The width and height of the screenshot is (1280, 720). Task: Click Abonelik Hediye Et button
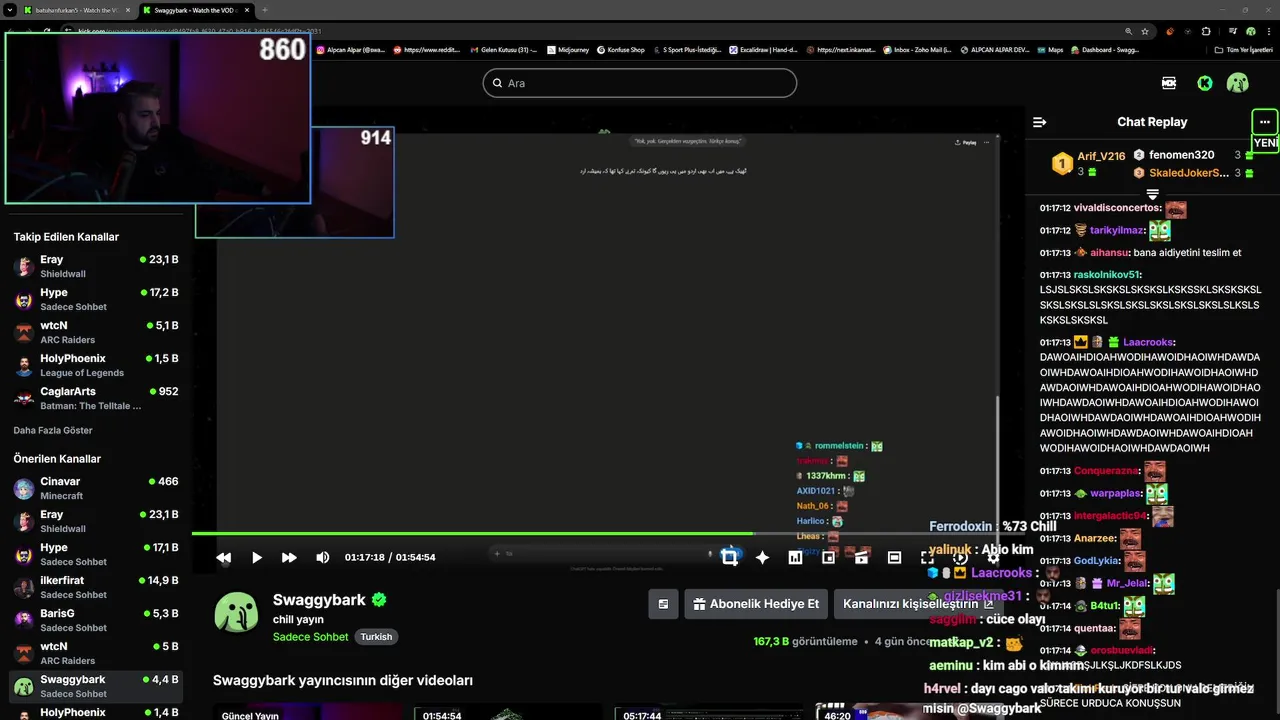(x=756, y=604)
